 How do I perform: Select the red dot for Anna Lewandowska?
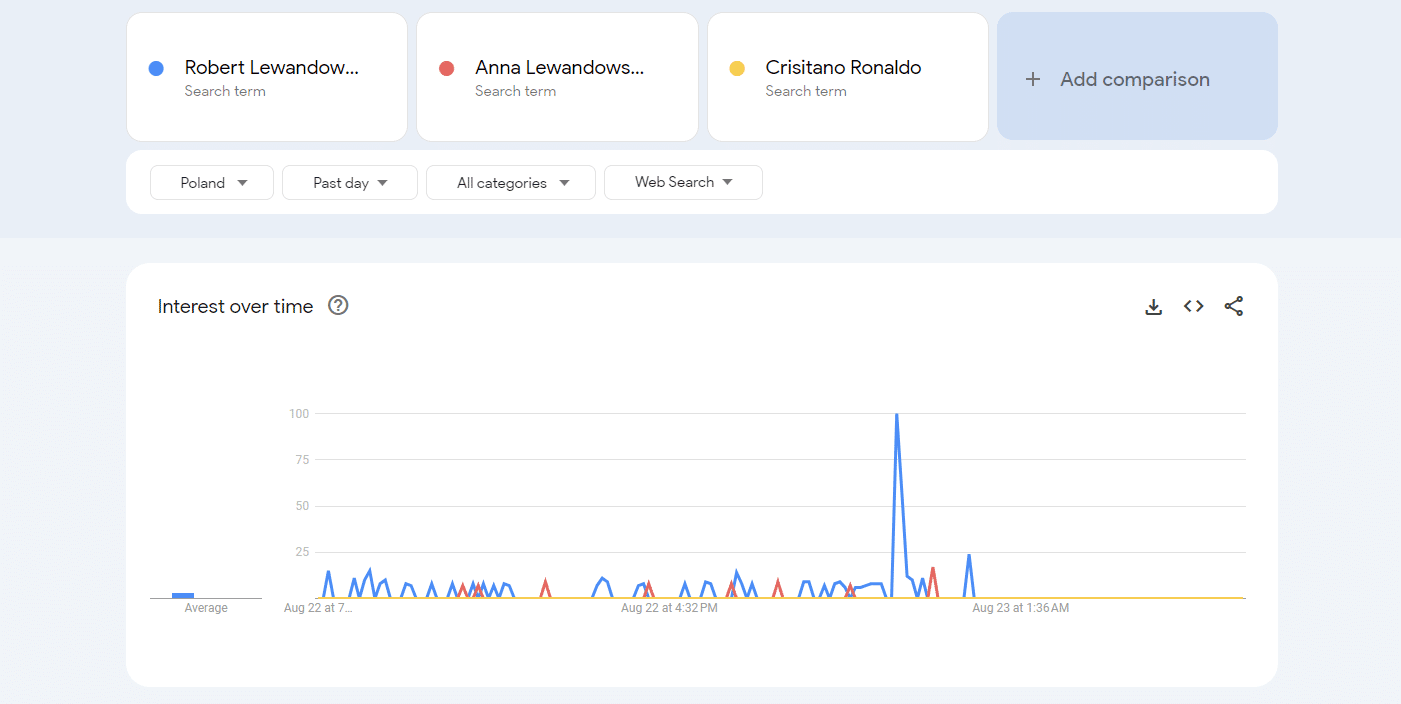click(x=446, y=68)
